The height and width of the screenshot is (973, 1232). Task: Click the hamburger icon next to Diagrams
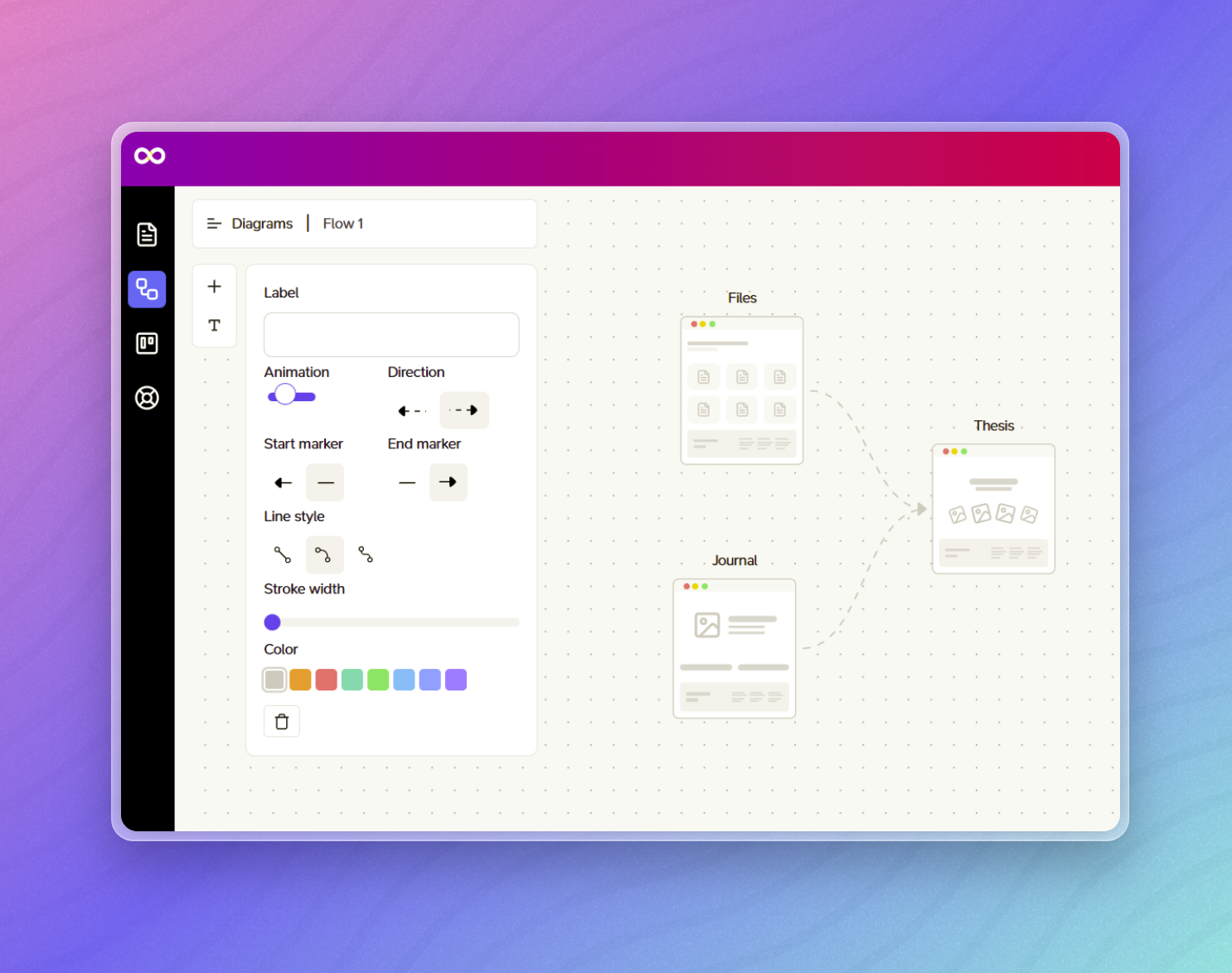coord(214,223)
